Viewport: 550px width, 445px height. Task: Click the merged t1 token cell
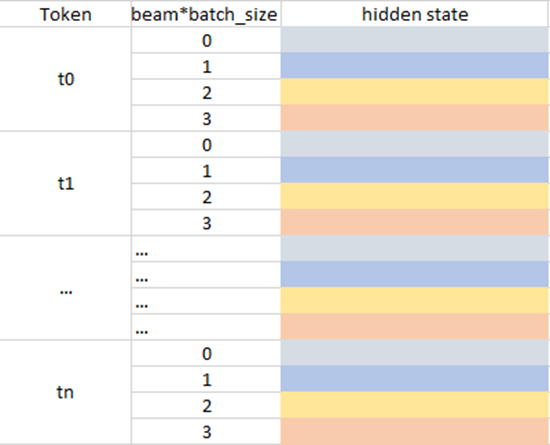[x=66, y=183]
